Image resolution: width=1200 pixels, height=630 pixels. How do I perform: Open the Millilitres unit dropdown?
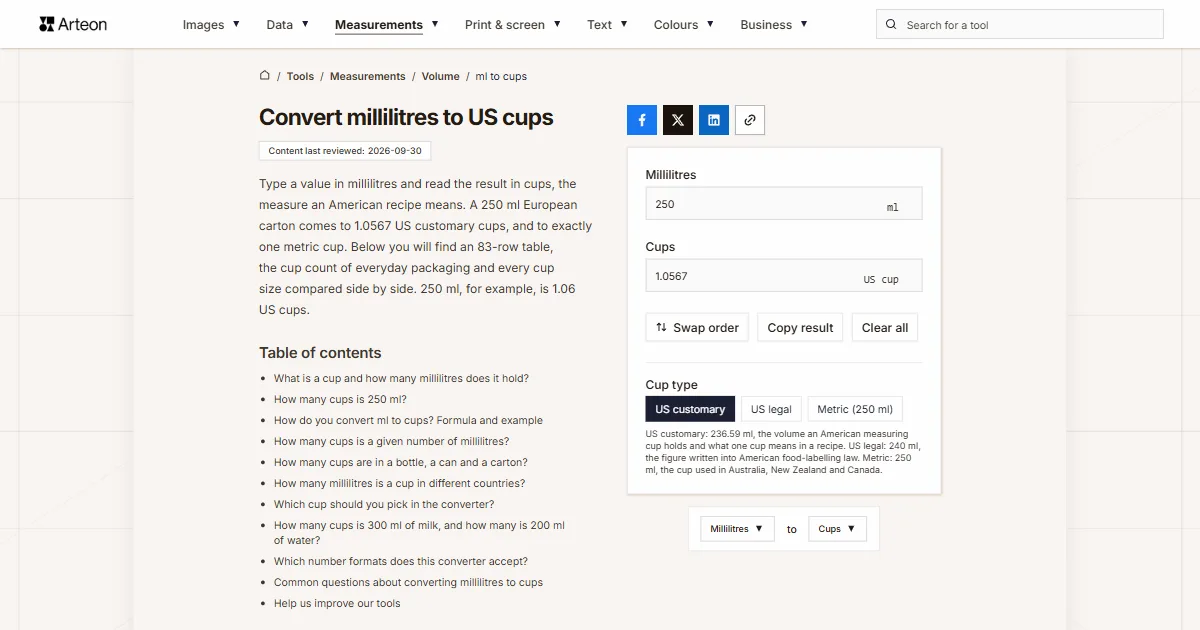737,529
